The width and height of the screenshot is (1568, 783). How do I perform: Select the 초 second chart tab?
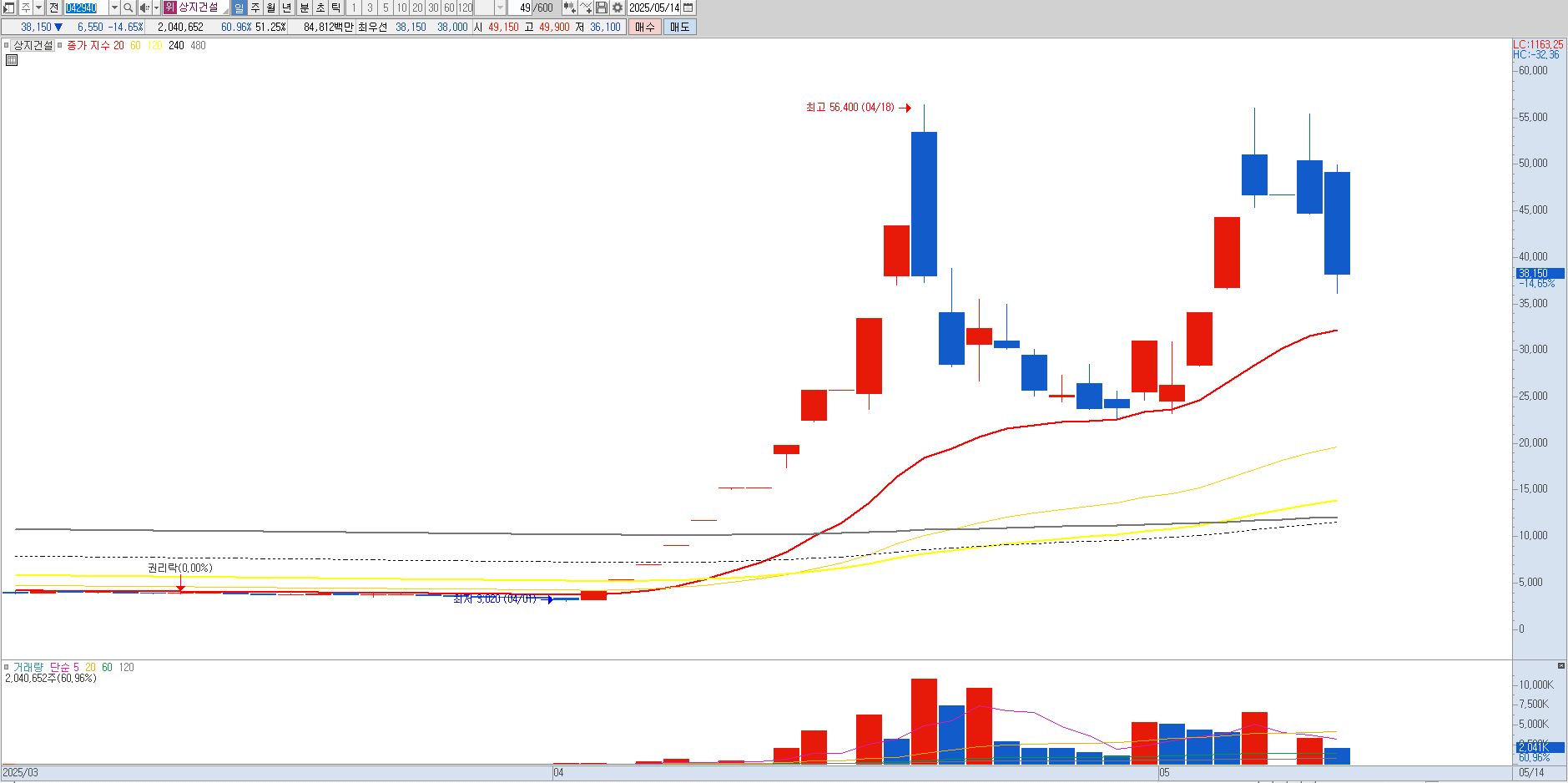320,8
